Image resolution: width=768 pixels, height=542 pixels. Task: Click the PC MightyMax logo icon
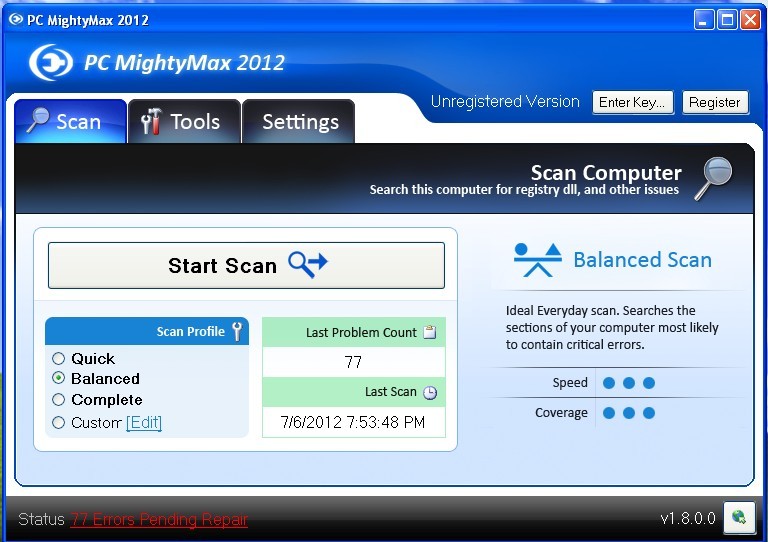click(x=51, y=62)
